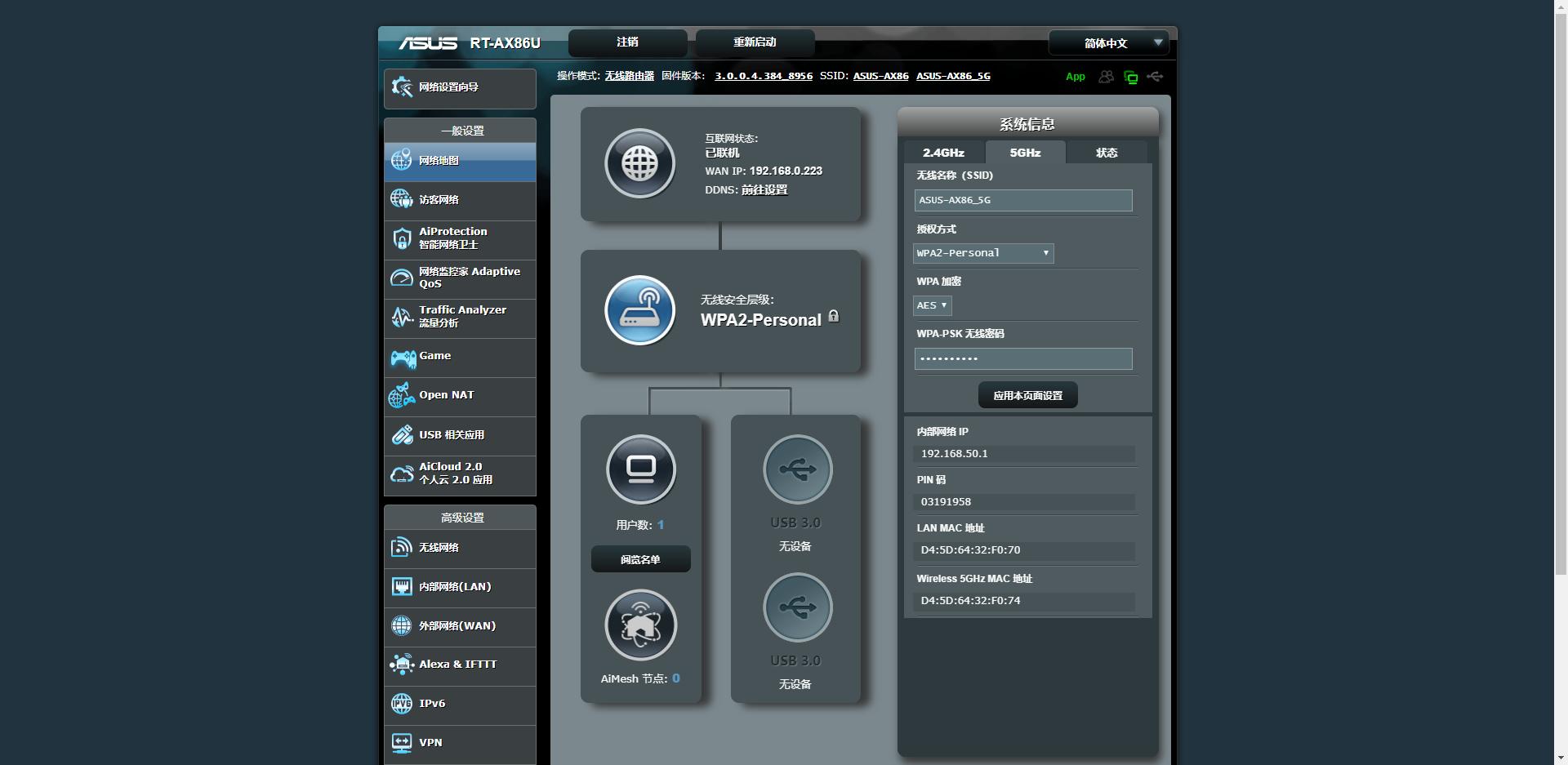The width and height of the screenshot is (1568, 765).
Task: Open the Game section in sidebar
Action: click(460, 357)
